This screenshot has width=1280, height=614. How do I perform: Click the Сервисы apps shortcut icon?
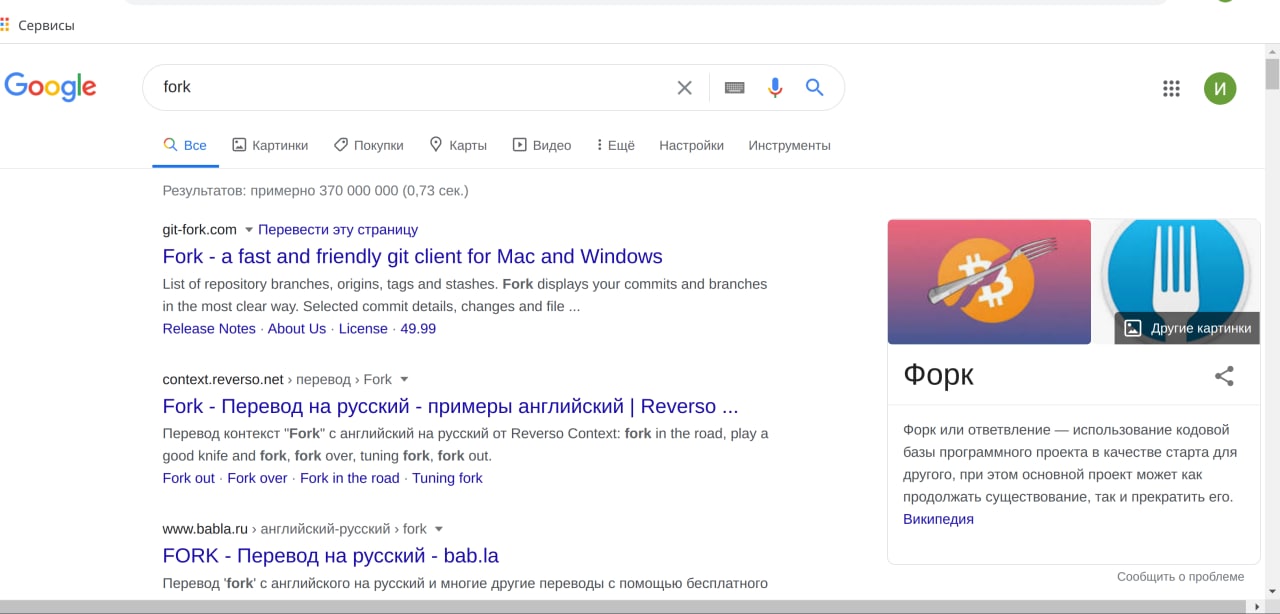point(5,25)
